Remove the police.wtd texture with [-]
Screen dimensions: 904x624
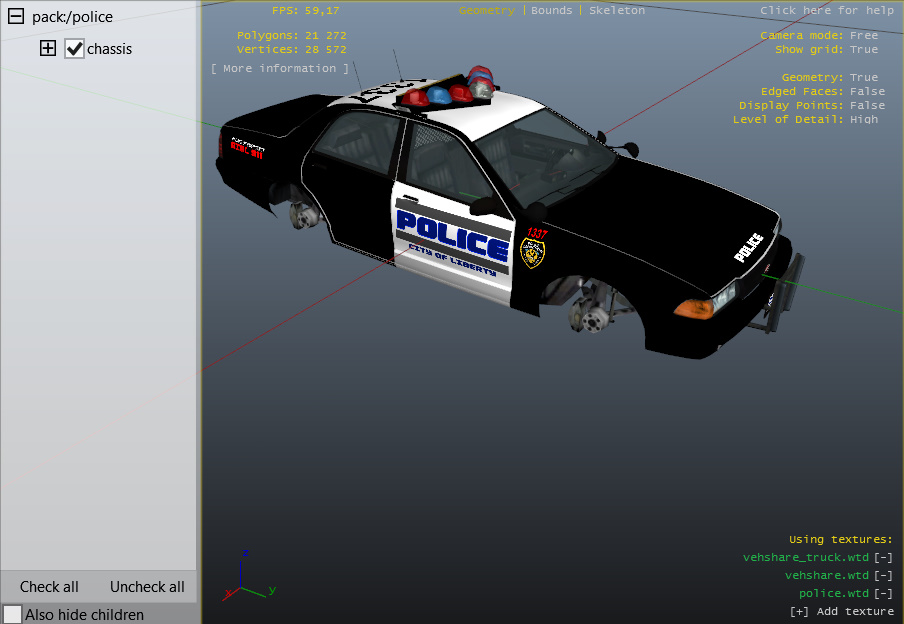[x=883, y=593]
